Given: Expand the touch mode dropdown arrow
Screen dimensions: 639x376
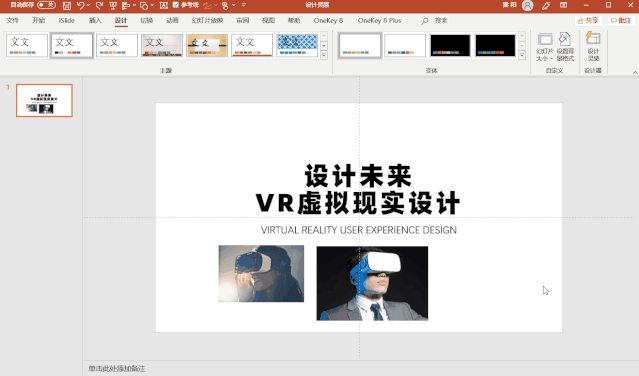Looking at the screenshot, I should [234, 5].
